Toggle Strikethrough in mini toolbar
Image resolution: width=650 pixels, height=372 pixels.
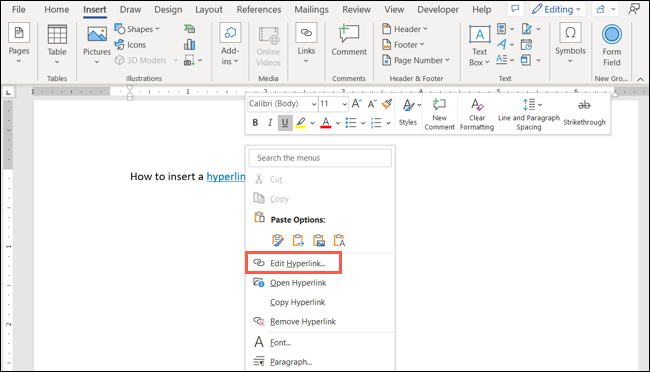coord(584,112)
